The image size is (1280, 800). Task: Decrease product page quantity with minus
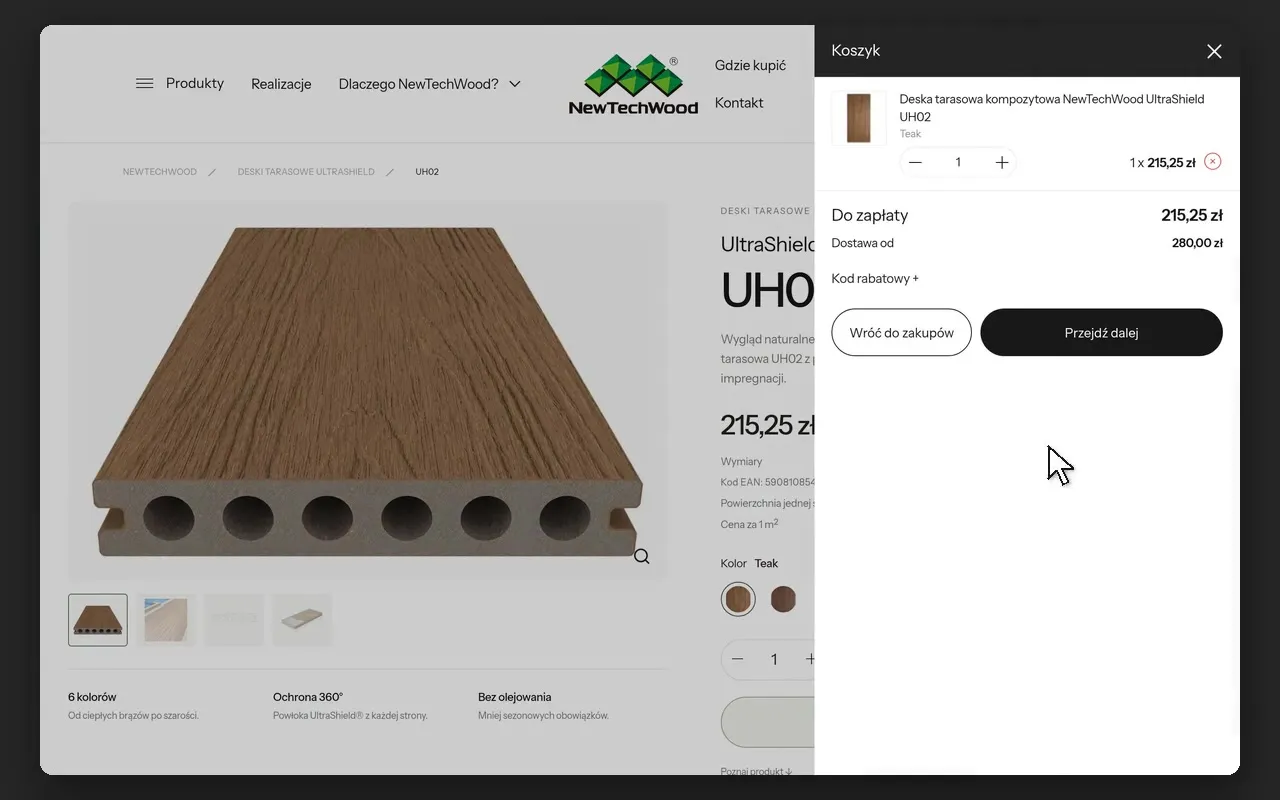(x=738, y=659)
